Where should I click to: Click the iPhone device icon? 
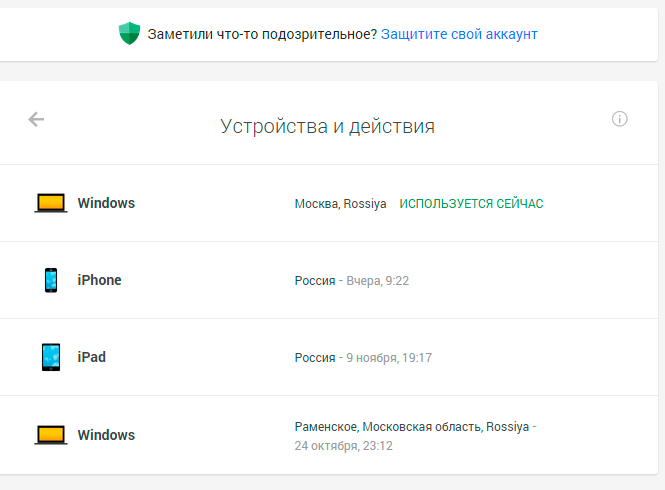click(50, 280)
